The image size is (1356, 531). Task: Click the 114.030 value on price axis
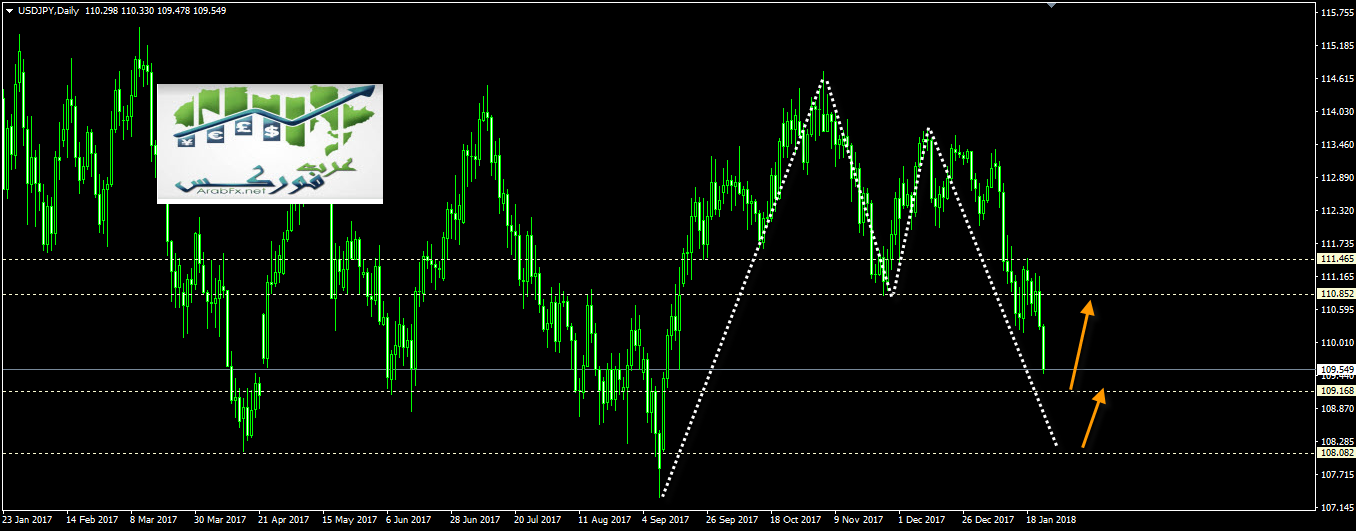[1337, 112]
